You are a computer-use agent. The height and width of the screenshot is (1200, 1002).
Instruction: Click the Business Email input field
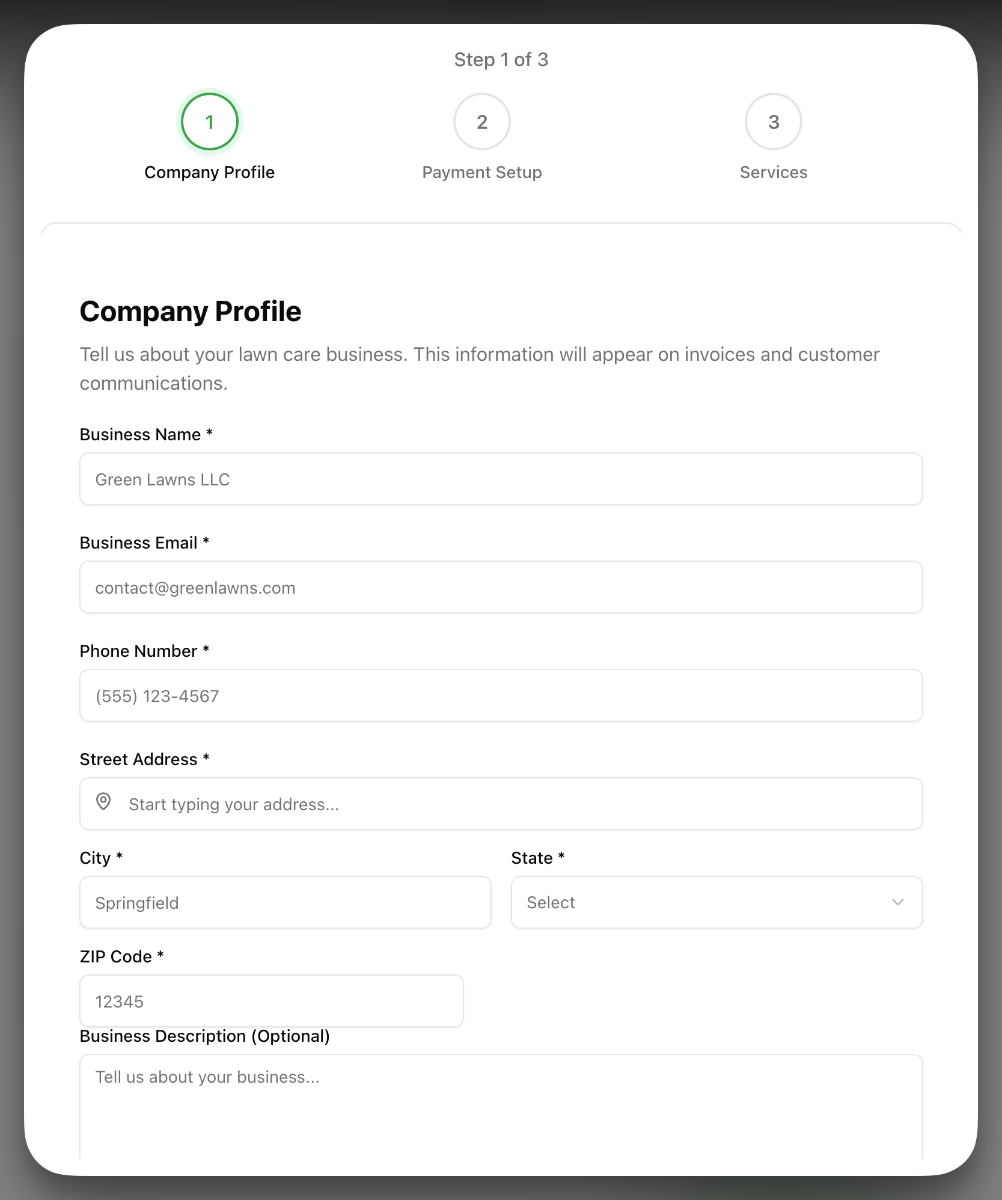501,587
